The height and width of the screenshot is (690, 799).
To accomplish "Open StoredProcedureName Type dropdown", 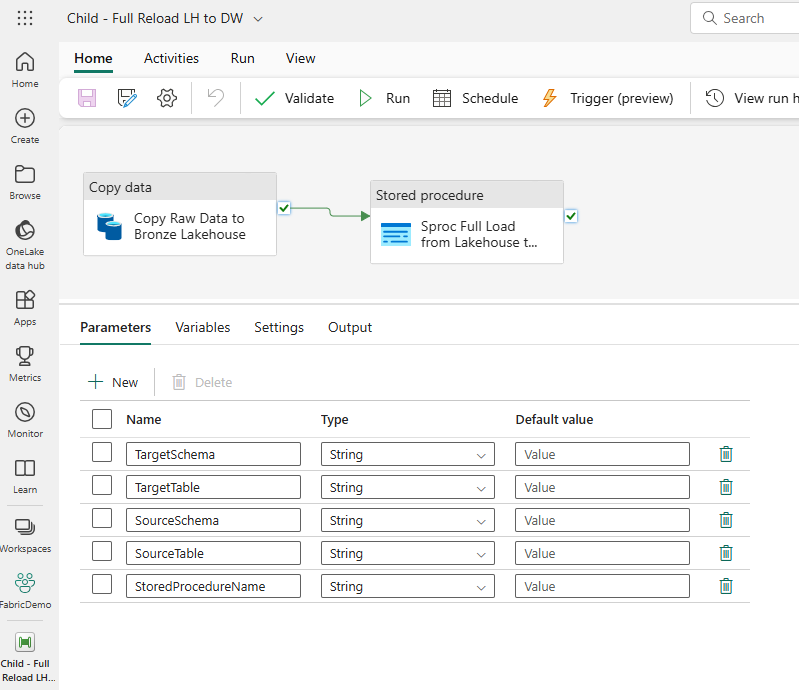I will coord(408,586).
